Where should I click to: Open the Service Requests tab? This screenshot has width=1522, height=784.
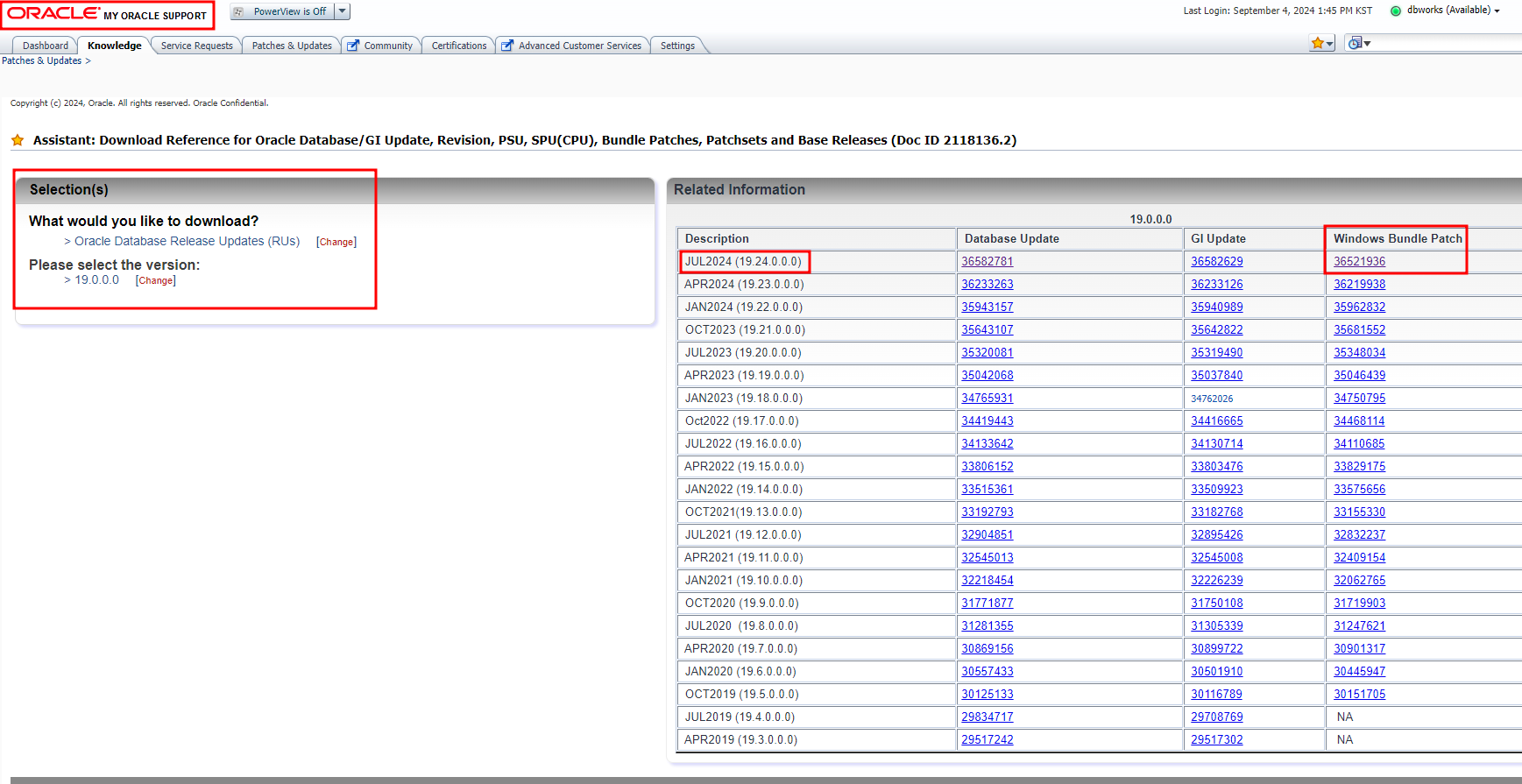point(196,46)
